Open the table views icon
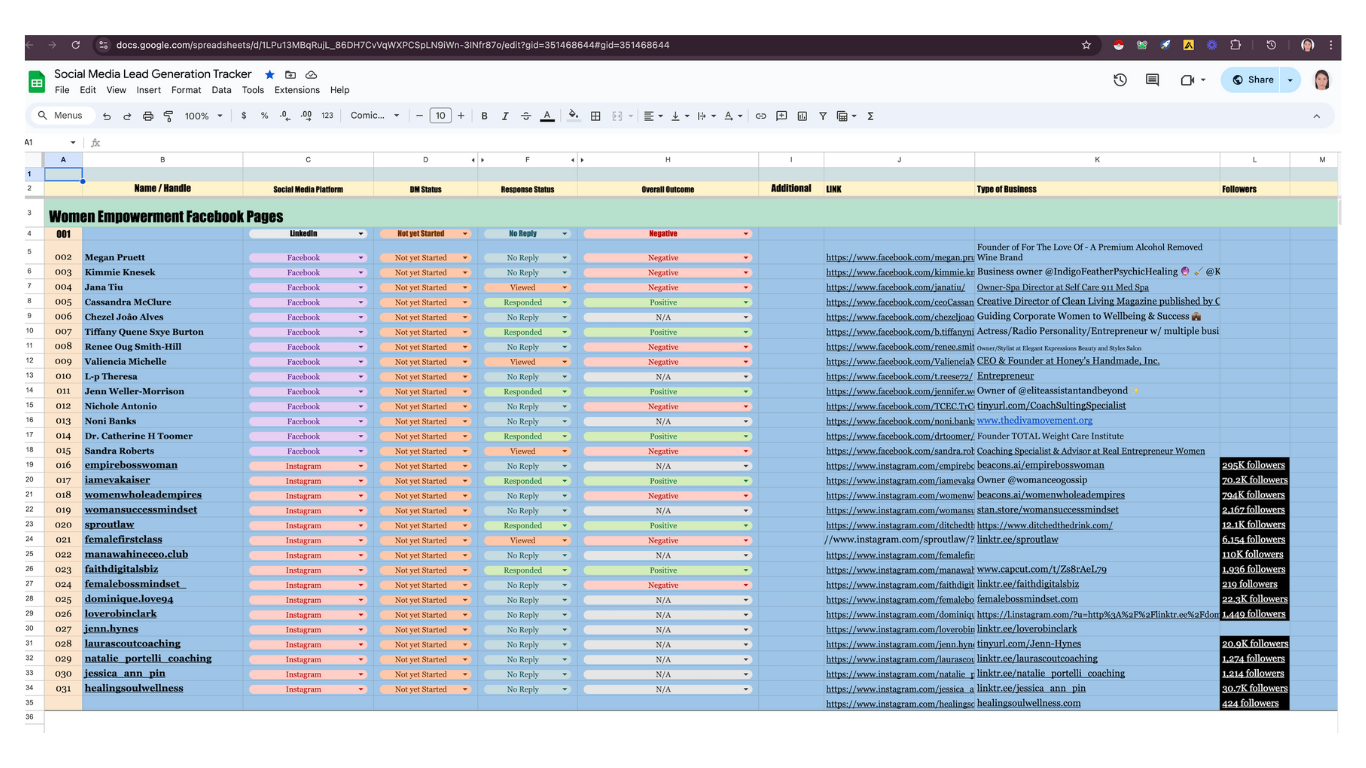 (x=845, y=116)
